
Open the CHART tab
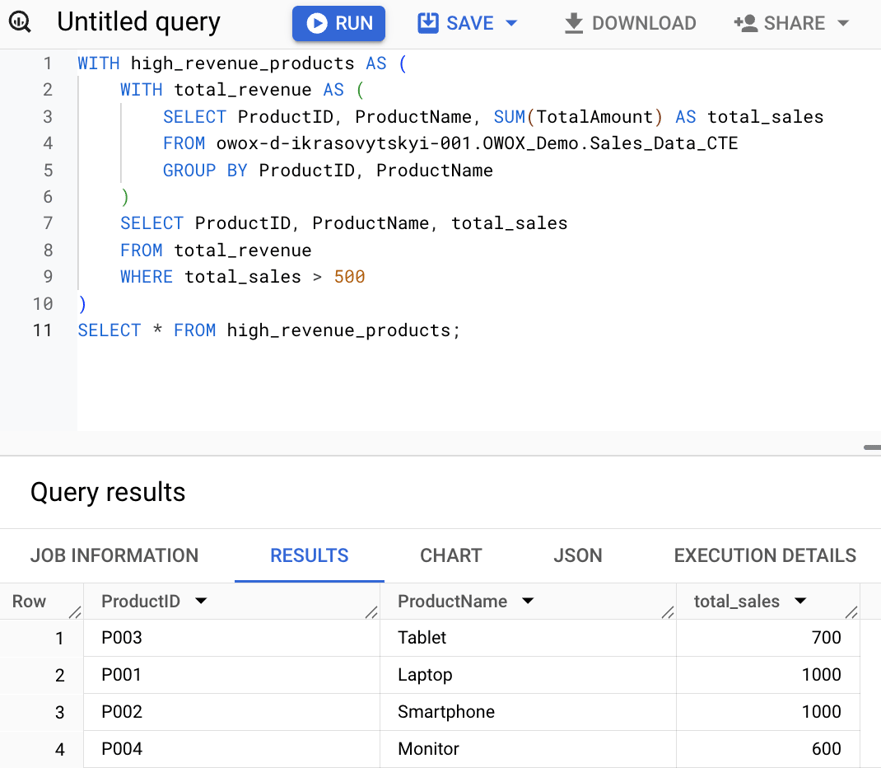(x=451, y=555)
